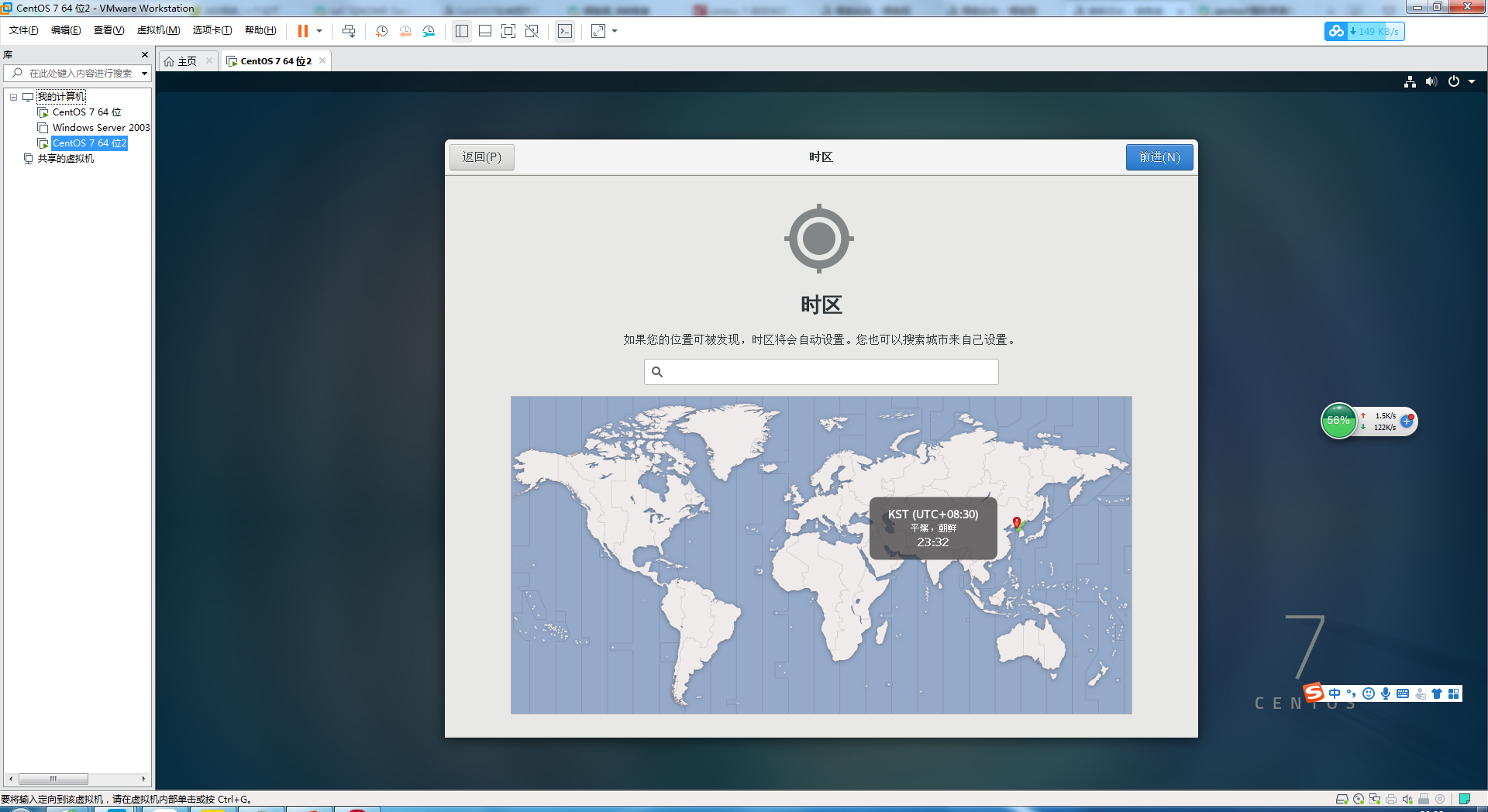
Task: Open the library search filter dropdown
Action: point(144,74)
